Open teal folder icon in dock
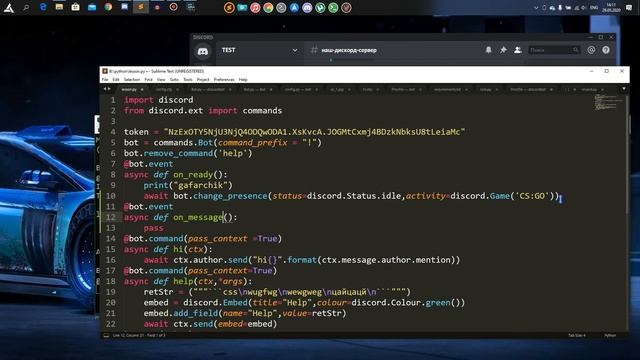Viewport: 640px width, 360px height. [x=242, y=8]
